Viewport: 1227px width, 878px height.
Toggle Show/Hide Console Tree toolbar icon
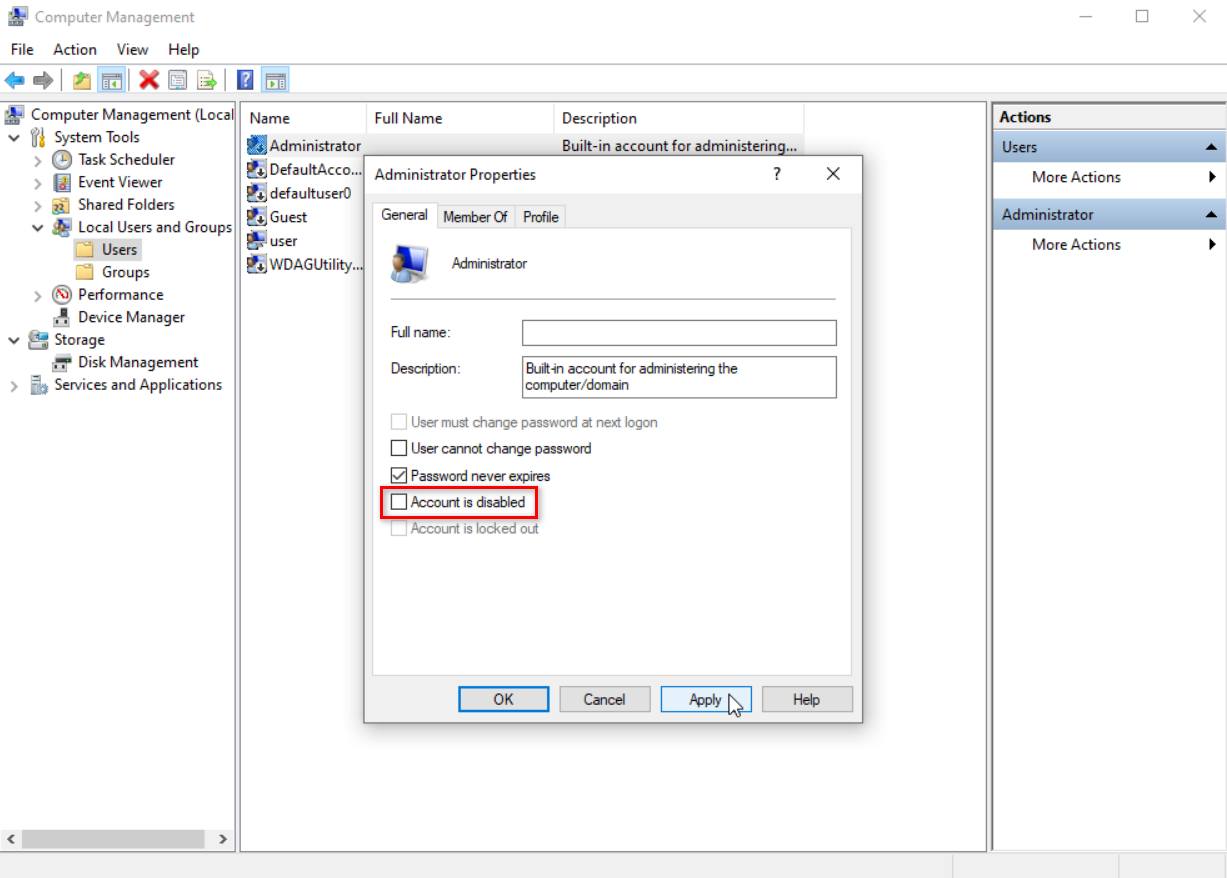pyautogui.click(x=111, y=80)
